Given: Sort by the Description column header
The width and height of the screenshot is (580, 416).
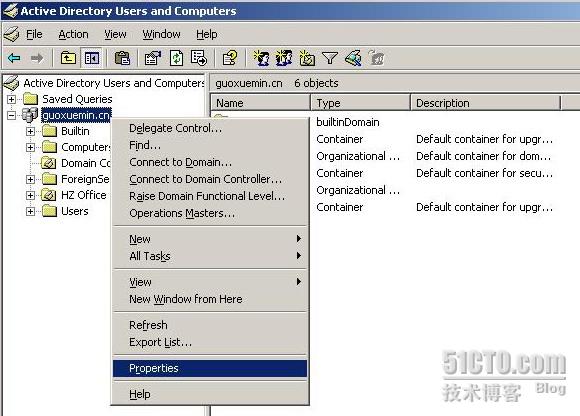Looking at the screenshot, I should (486, 103).
